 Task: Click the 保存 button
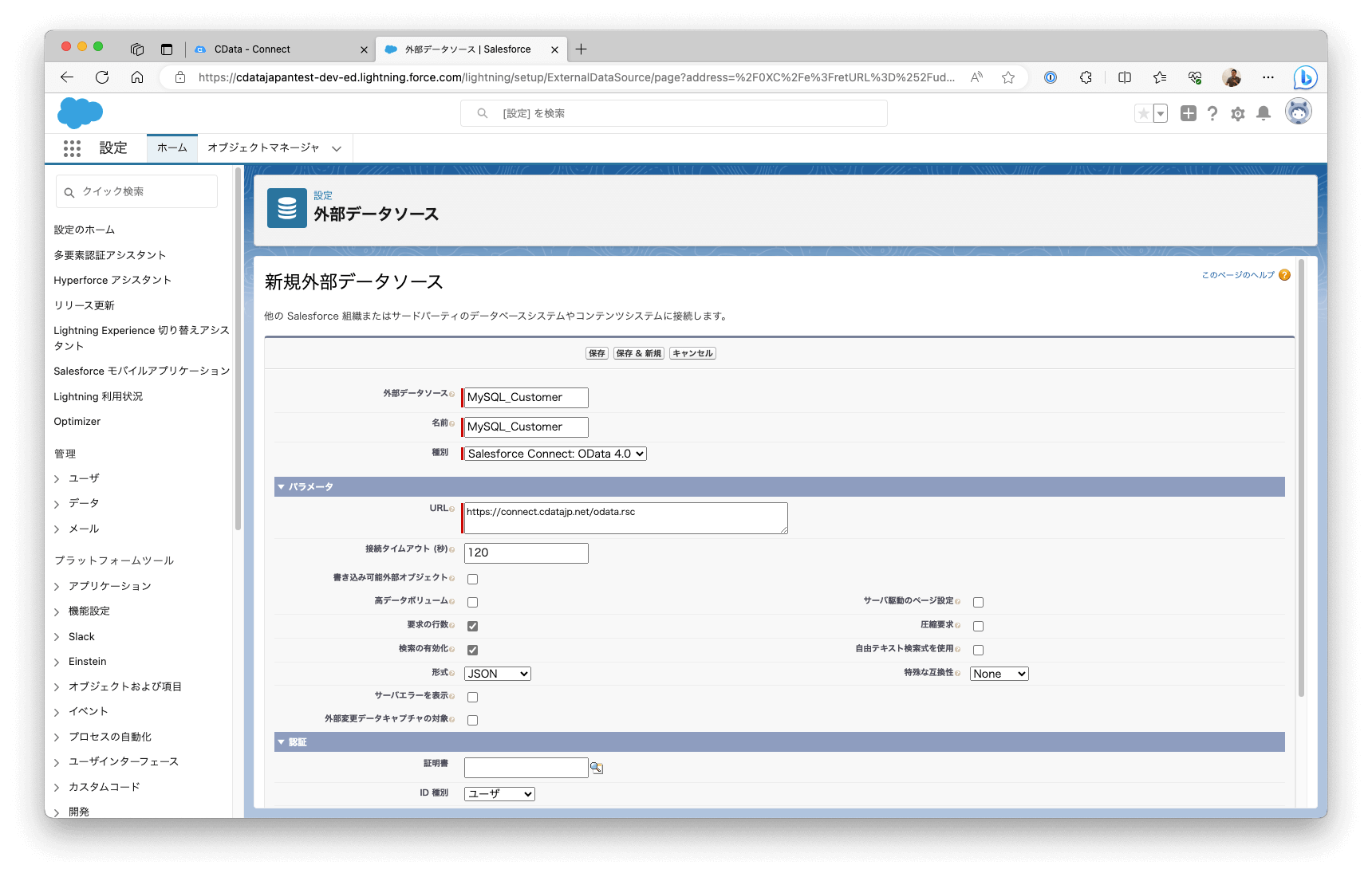pos(597,353)
